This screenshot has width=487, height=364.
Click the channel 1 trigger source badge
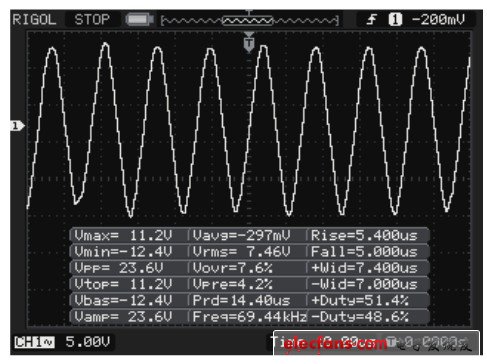coord(395,20)
